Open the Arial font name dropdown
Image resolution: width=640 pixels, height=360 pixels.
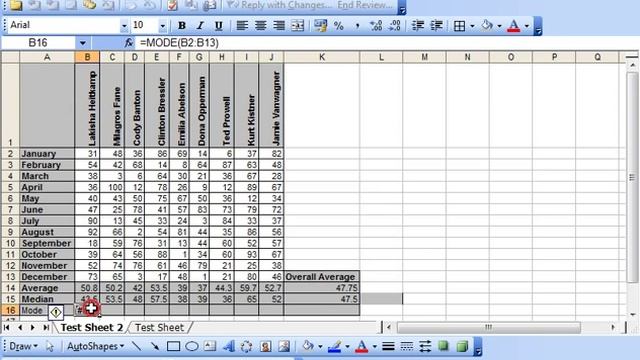tap(124, 26)
